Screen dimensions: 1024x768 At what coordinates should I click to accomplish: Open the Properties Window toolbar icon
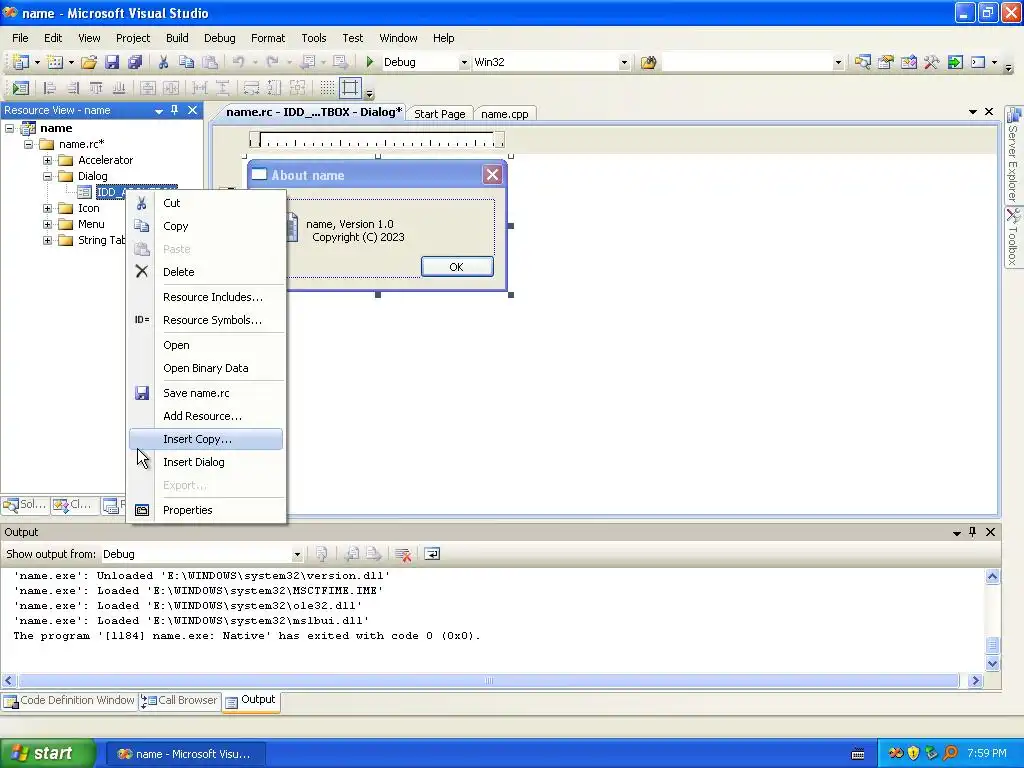[x=886, y=62]
